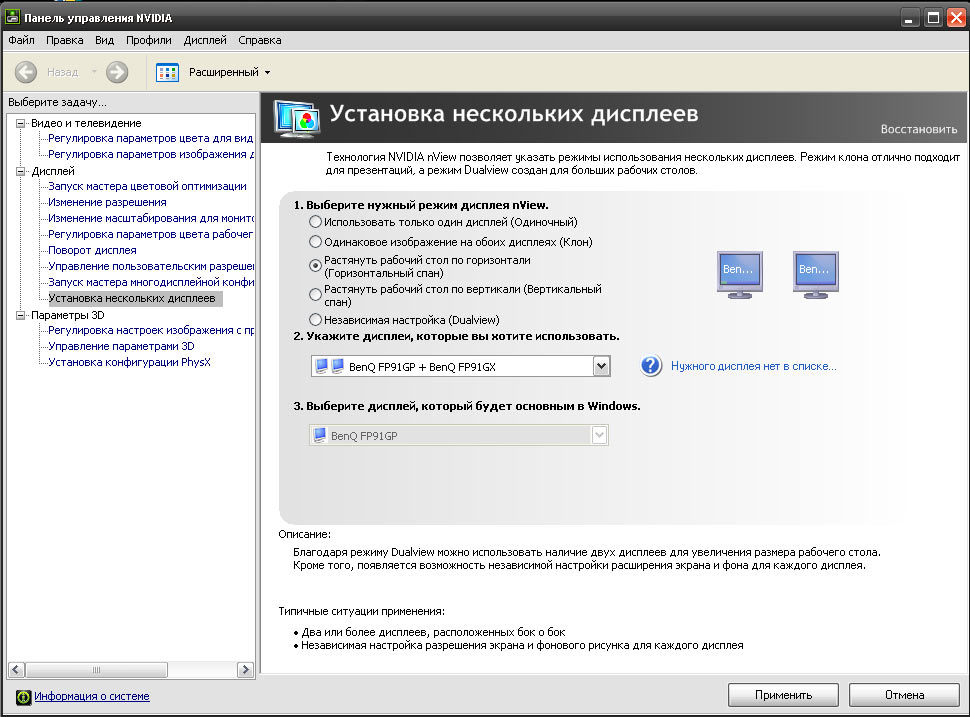Open the Back button history dropdown arrow
Screen dimensions: 970x717
click(x=94, y=72)
